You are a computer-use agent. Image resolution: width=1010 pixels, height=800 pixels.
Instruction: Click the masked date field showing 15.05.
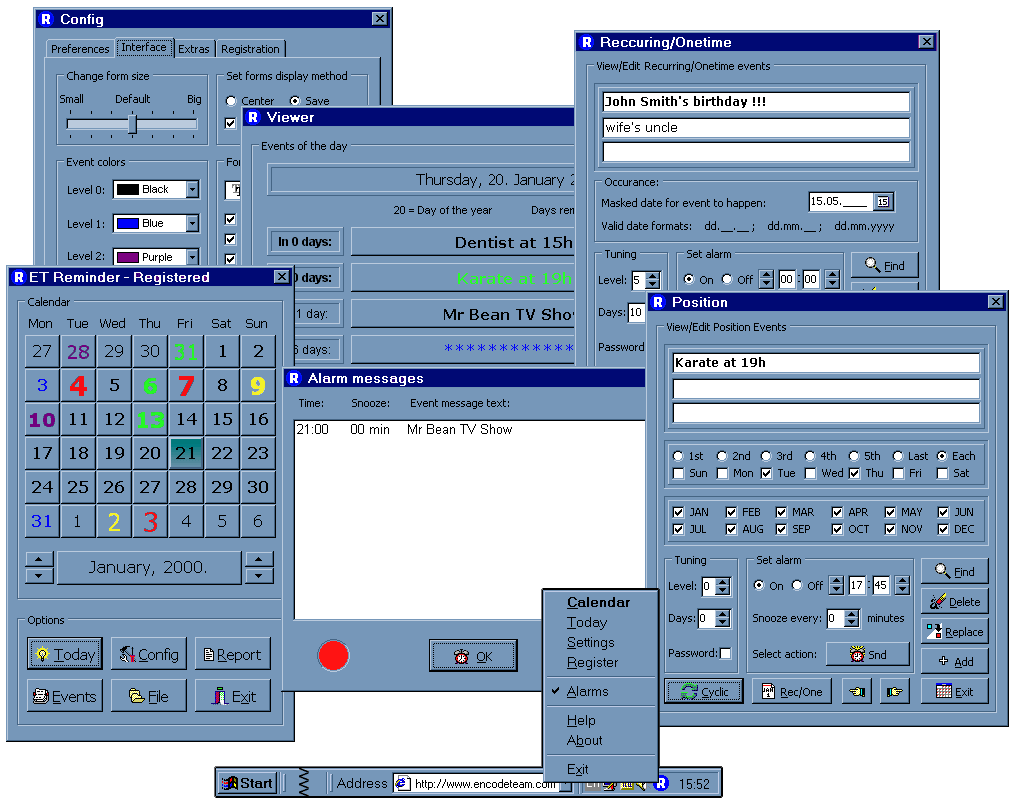[x=841, y=202]
